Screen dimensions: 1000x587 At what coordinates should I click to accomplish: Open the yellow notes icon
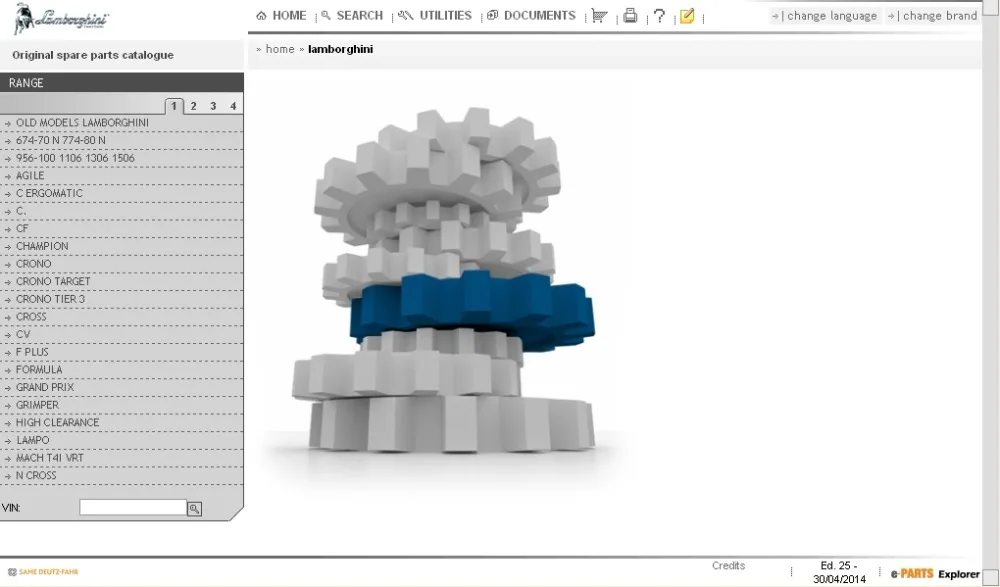click(x=687, y=16)
